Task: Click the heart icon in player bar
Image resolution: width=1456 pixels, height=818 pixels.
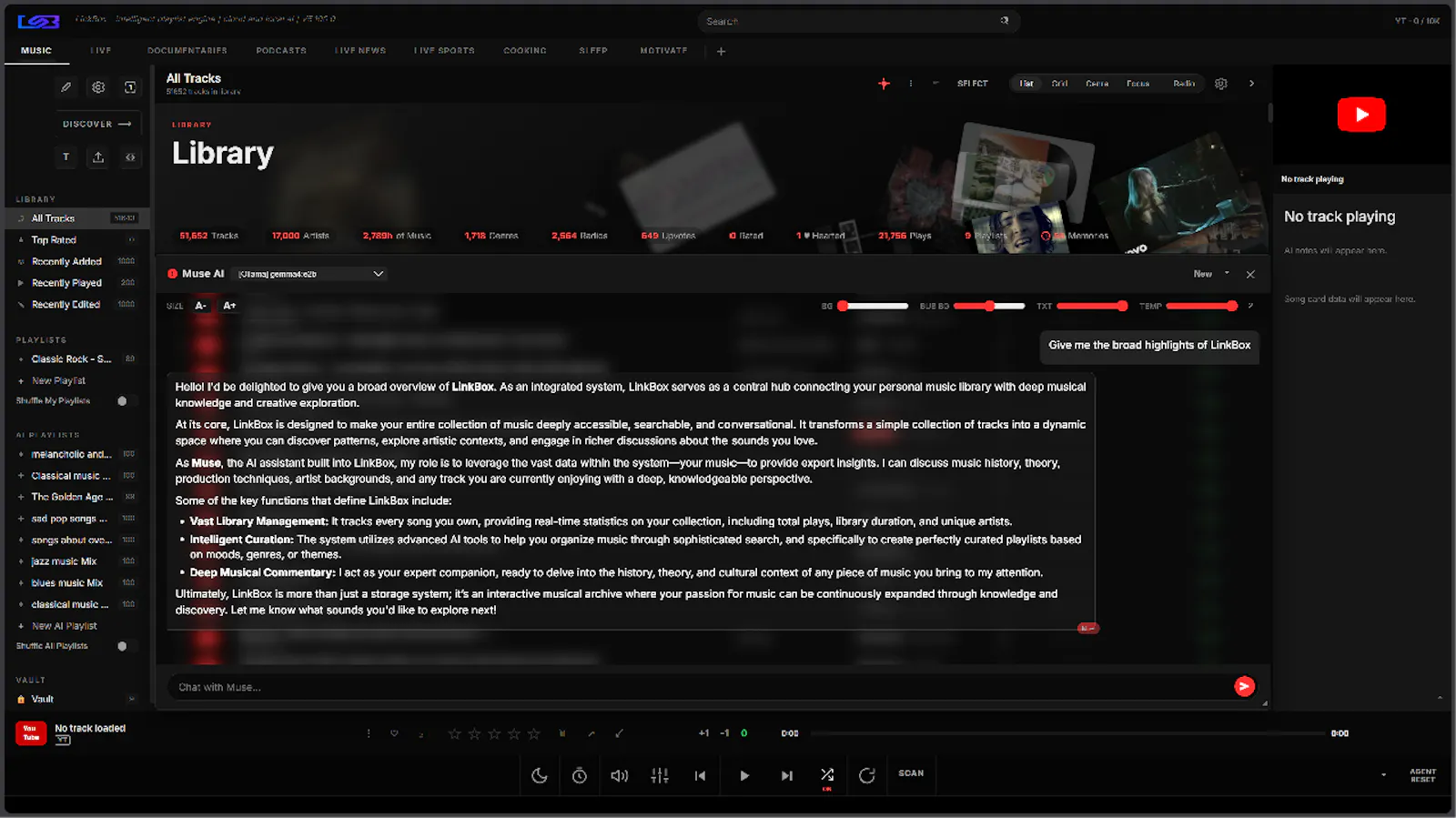Action: (394, 733)
